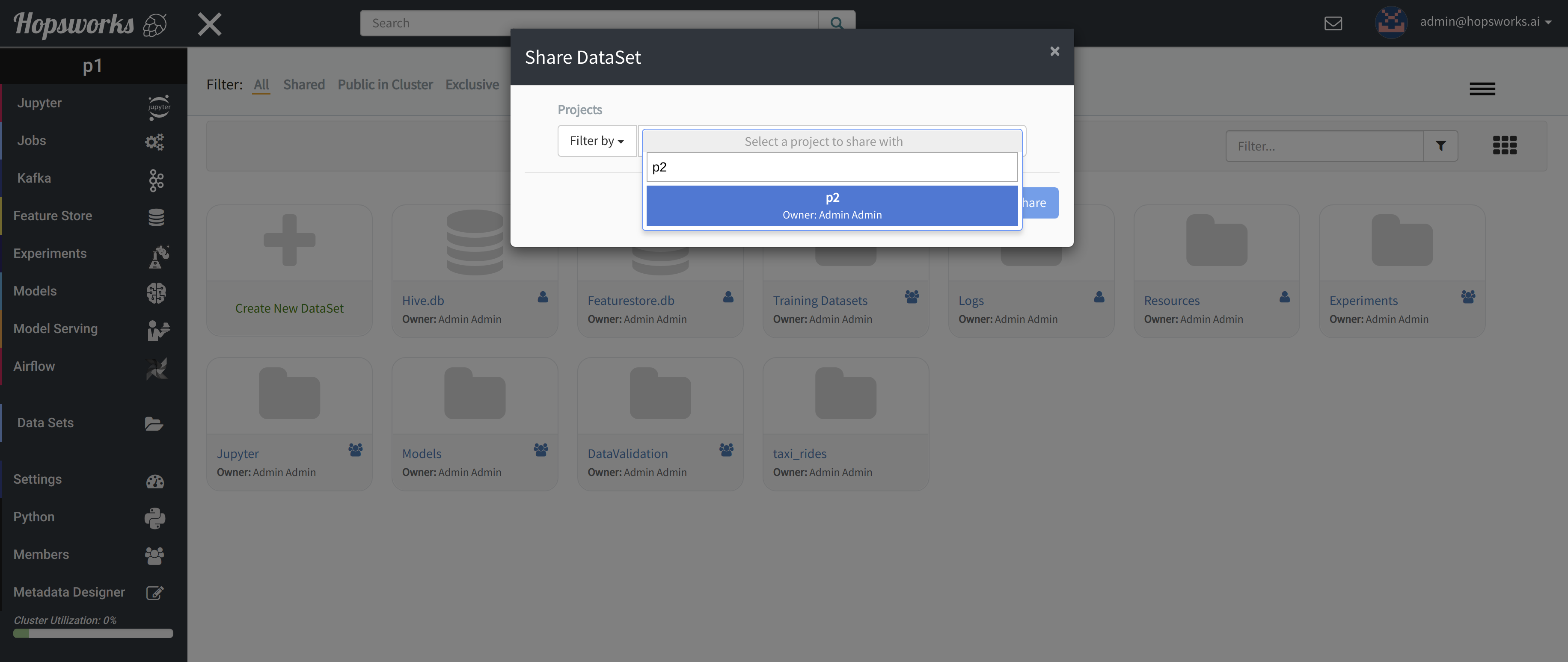Click the messages envelope icon
The width and height of the screenshot is (1568, 662).
pos(1333,23)
